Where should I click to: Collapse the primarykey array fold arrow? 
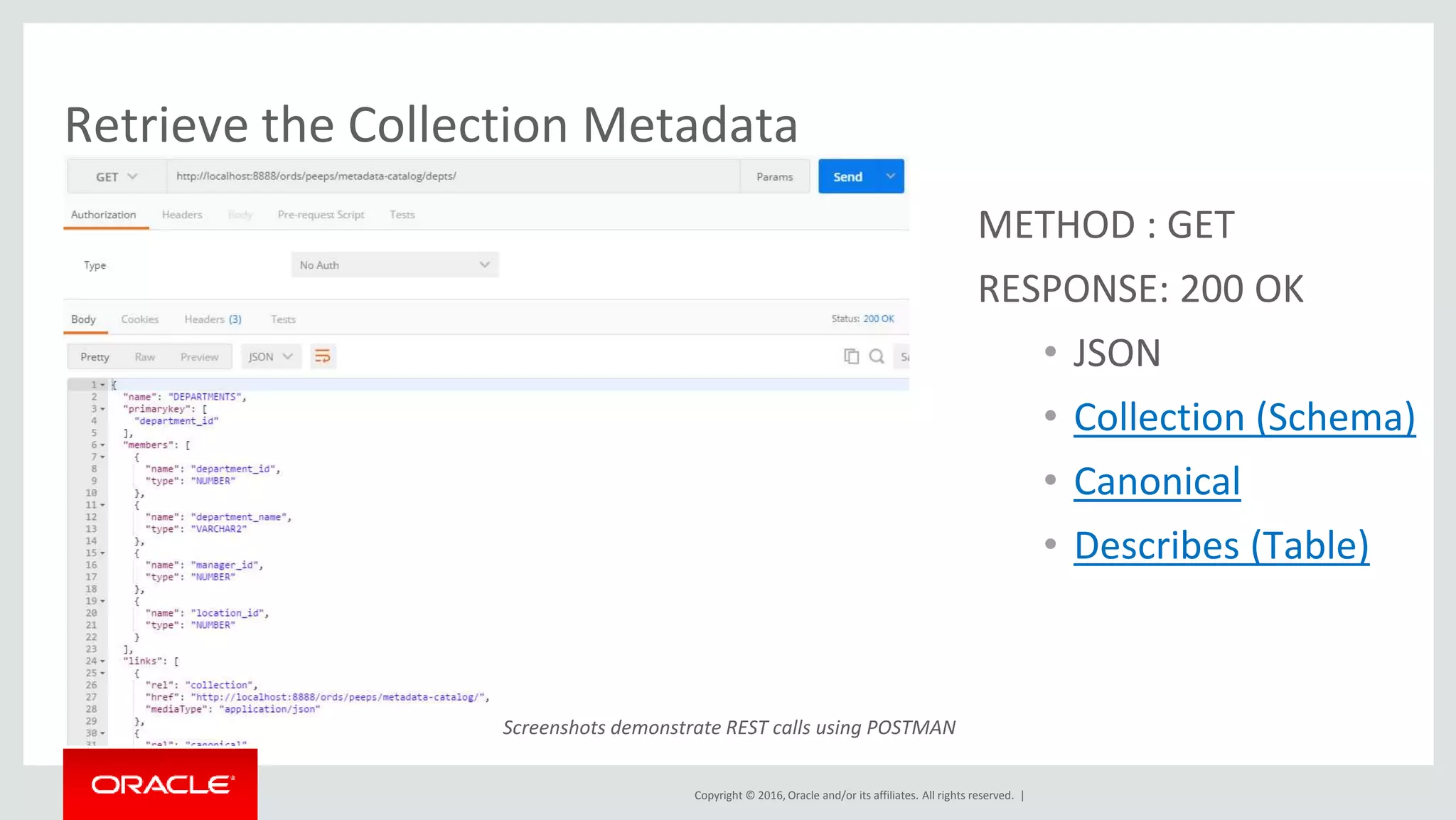click(103, 409)
